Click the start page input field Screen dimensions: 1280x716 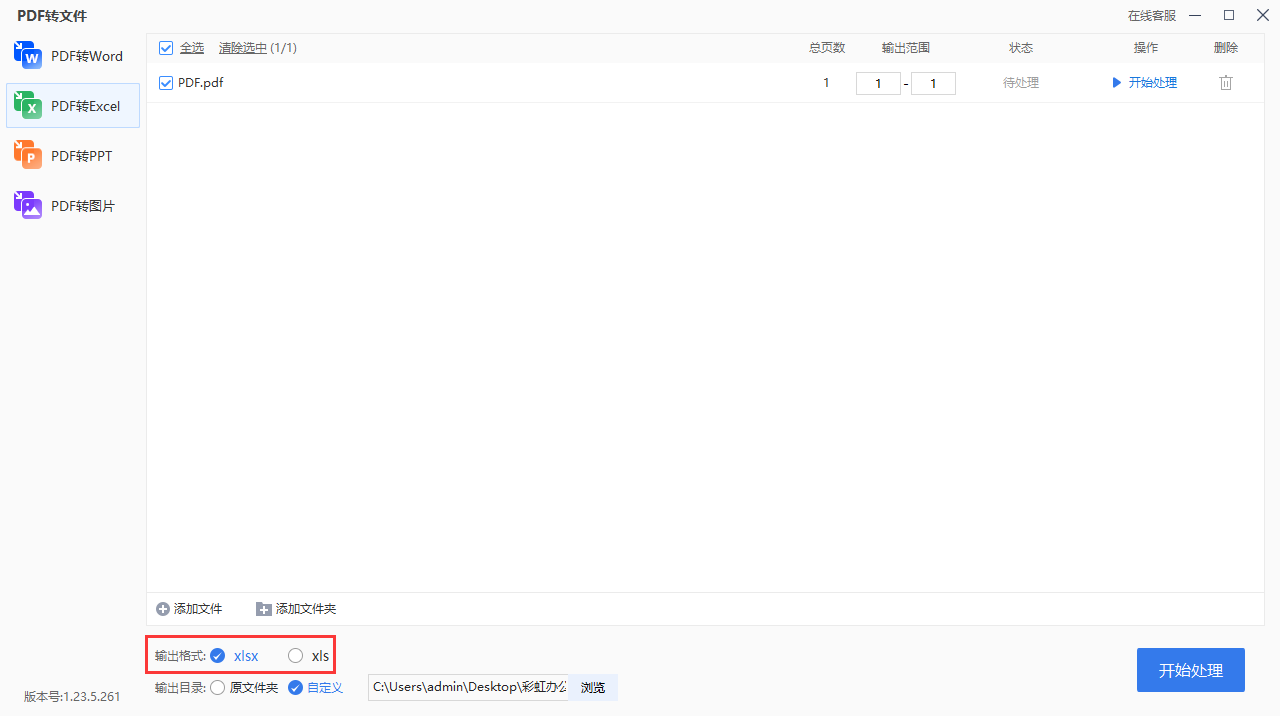pos(878,83)
